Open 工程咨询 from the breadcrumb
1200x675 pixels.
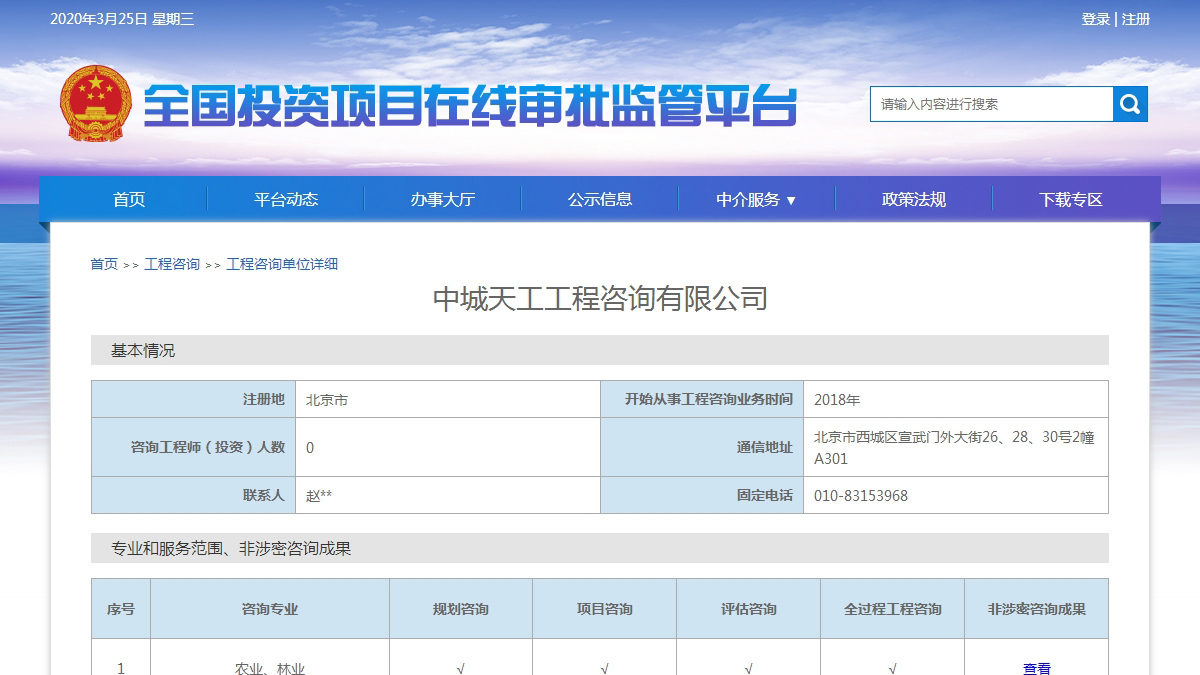click(172, 263)
